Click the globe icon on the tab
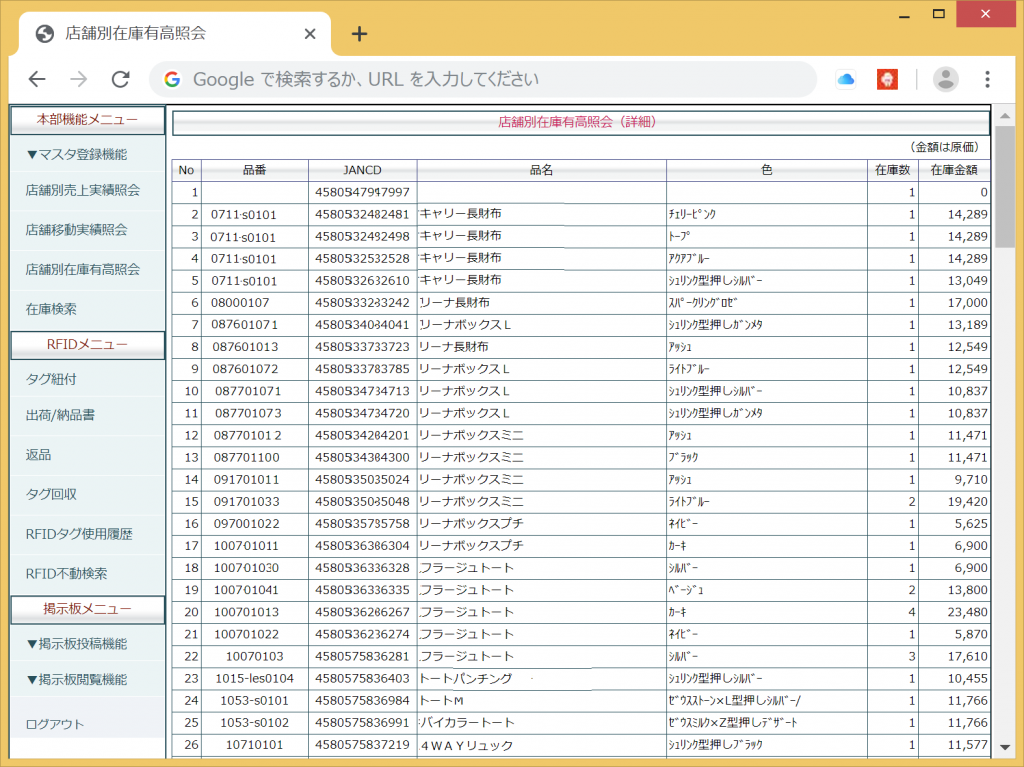Viewport: 1024px width, 767px height. [x=44, y=34]
